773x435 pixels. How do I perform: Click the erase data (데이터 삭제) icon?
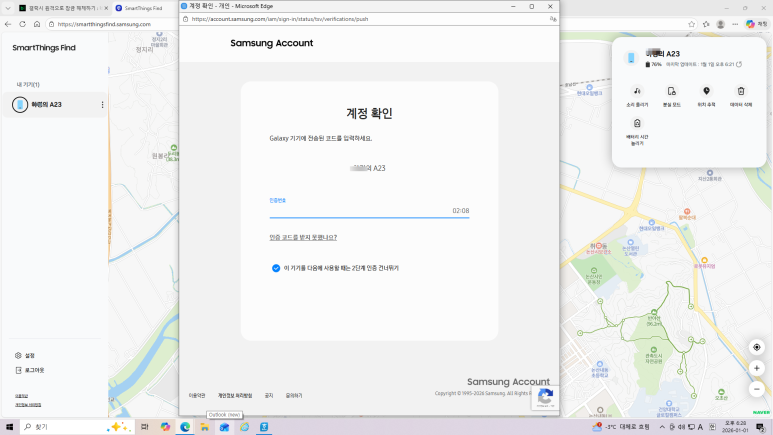(x=741, y=91)
